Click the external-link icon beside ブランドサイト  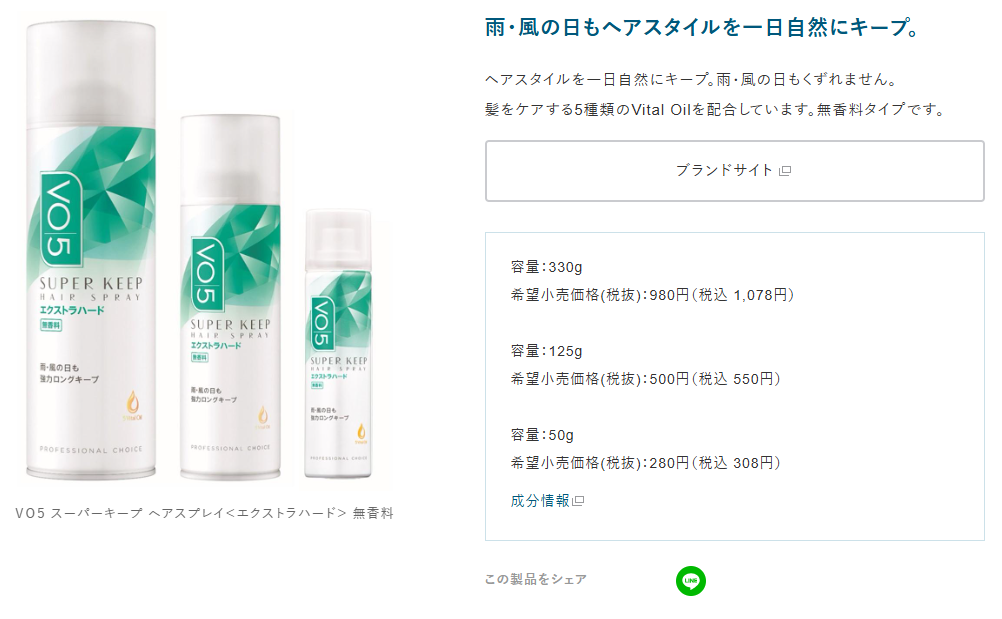(785, 171)
